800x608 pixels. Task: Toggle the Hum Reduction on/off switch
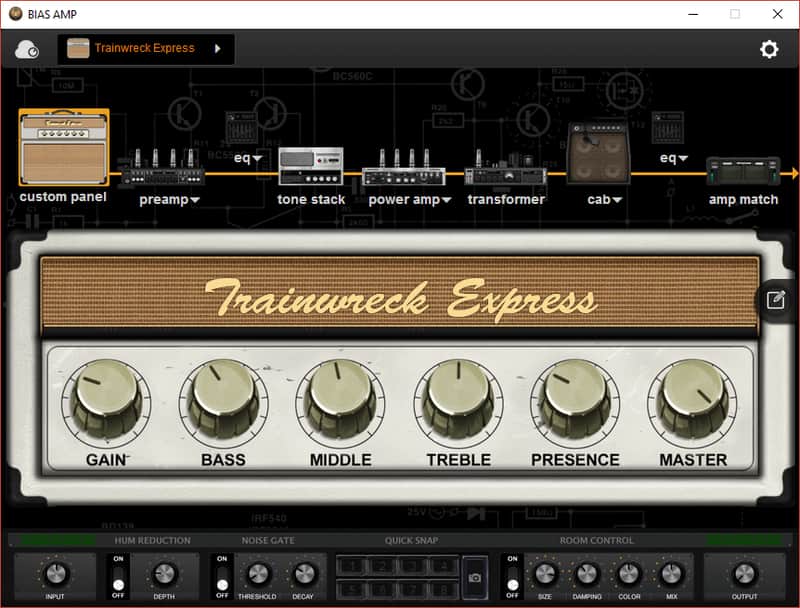[x=118, y=577]
